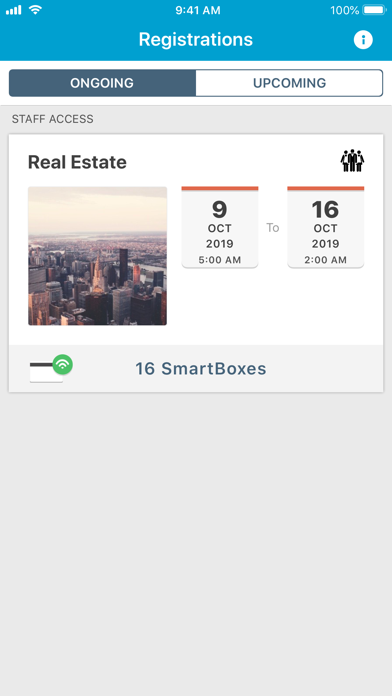Switch to the ONGOING tab
This screenshot has width=392, height=696.
pos(102,83)
